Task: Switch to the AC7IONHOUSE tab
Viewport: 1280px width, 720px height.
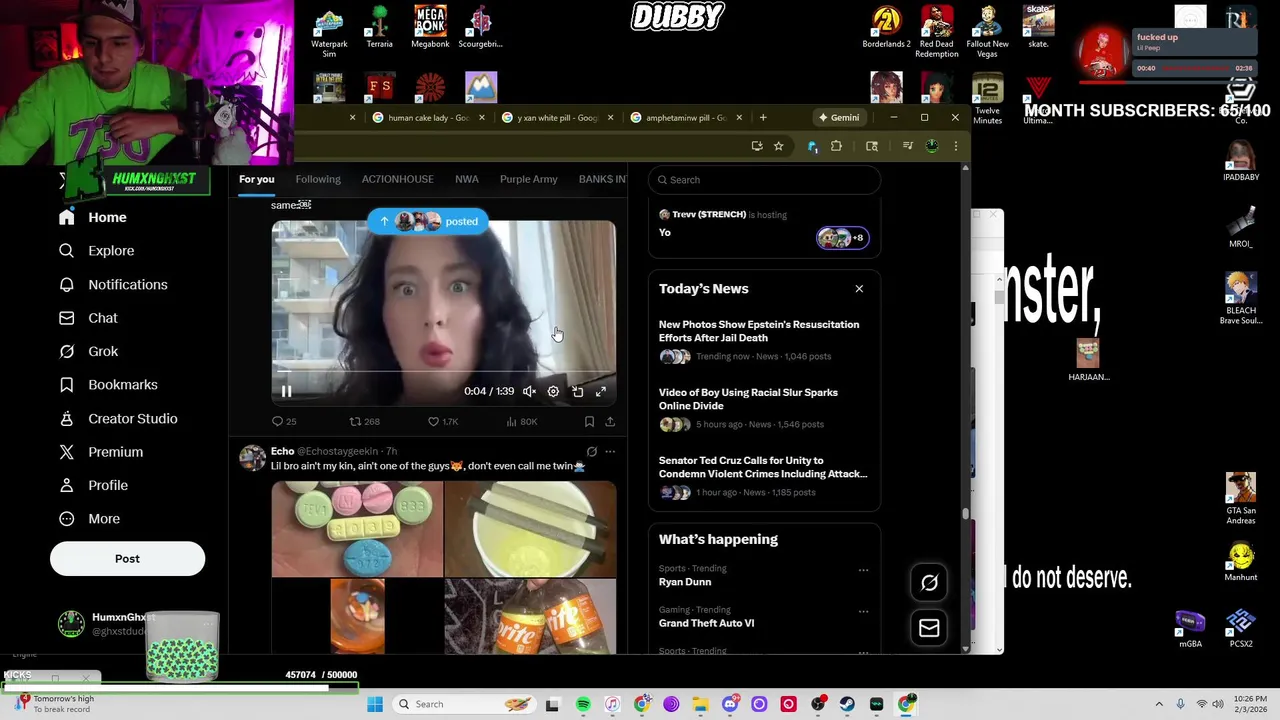Action: (397, 179)
